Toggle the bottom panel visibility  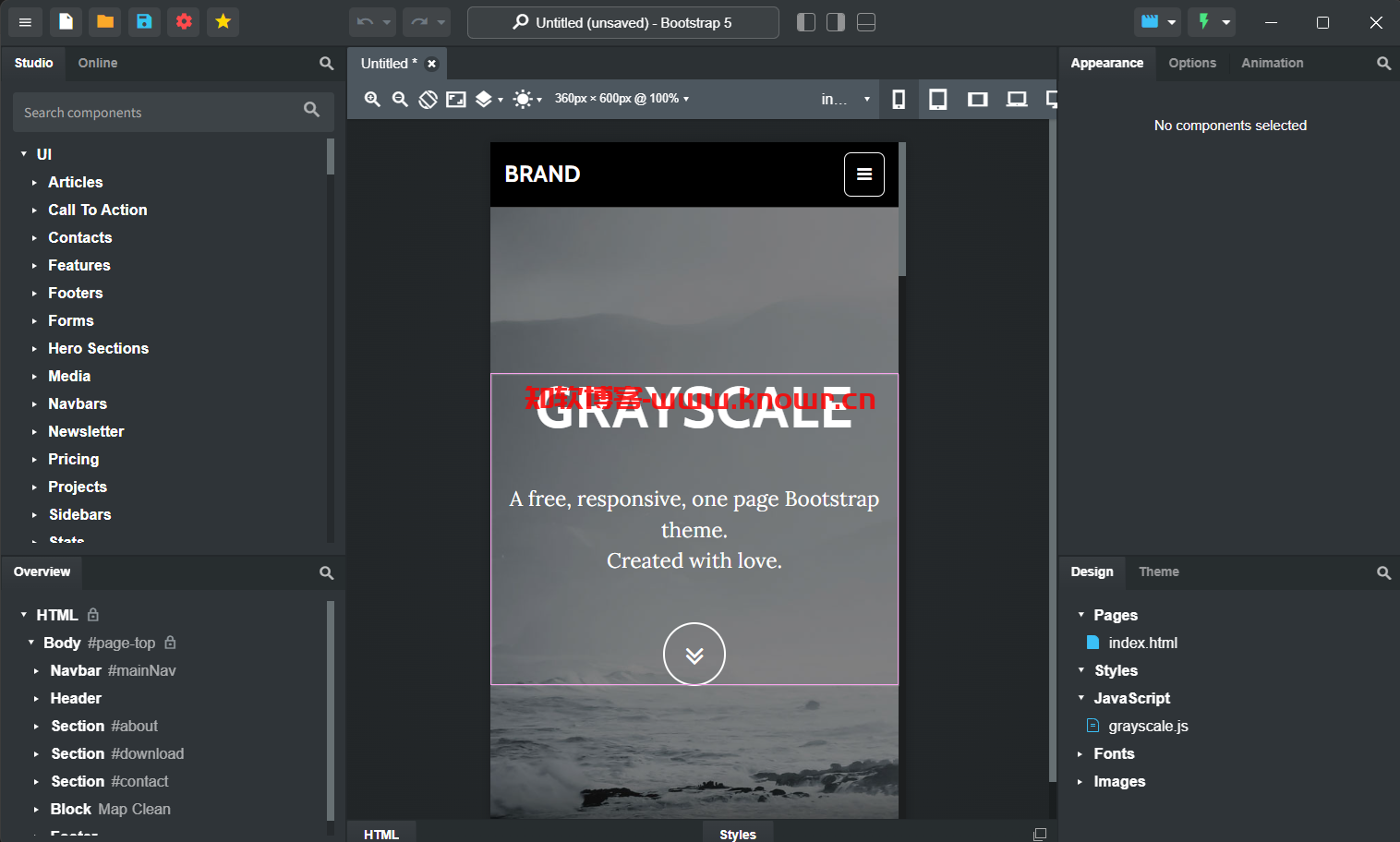866,22
